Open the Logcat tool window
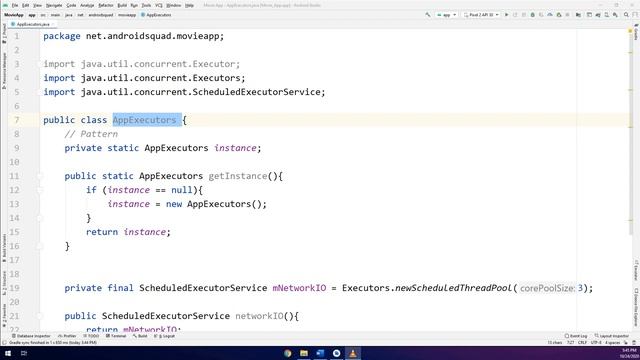 click(165, 336)
